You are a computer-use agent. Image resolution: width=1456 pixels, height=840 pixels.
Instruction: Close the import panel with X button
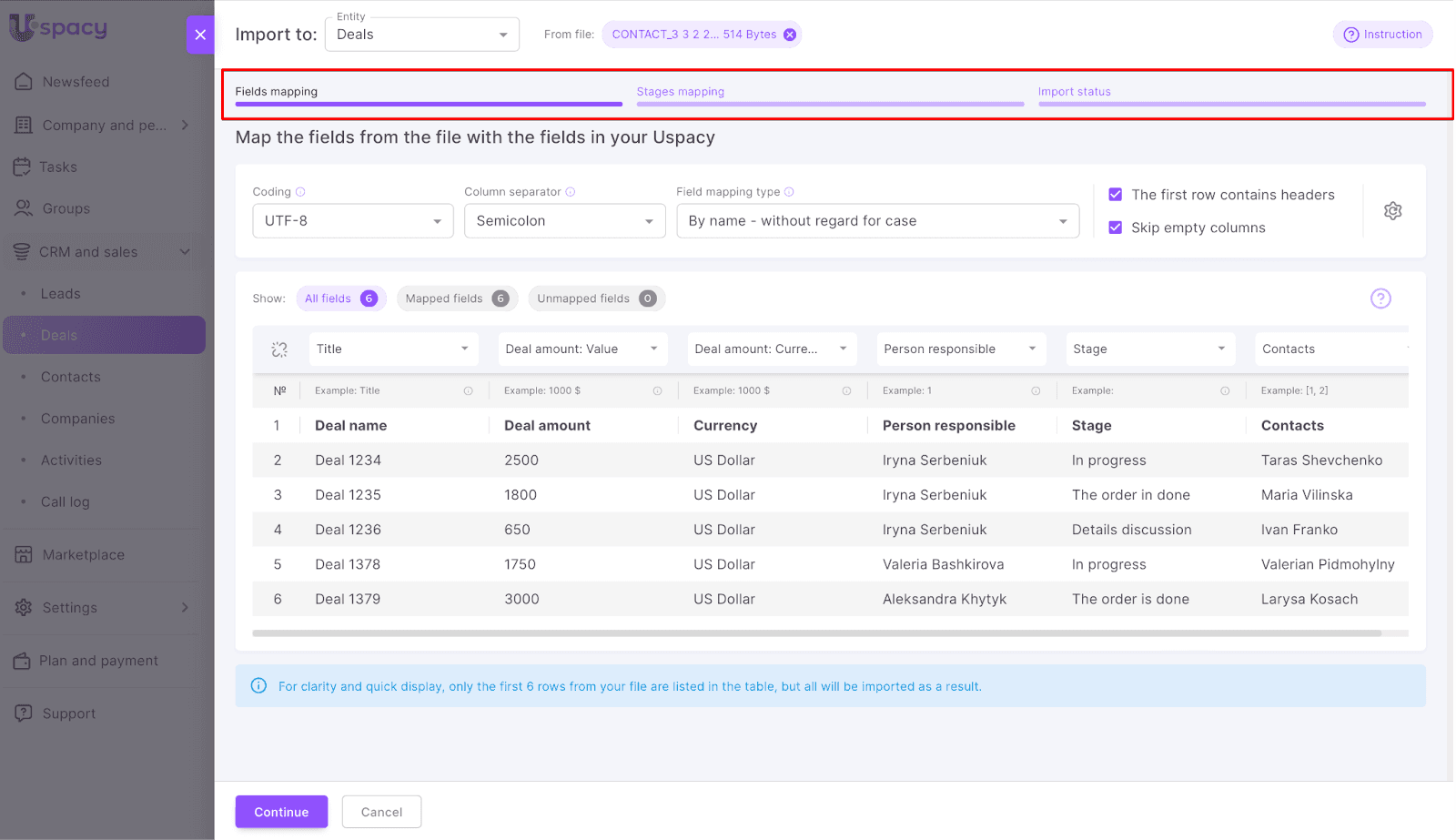point(200,35)
